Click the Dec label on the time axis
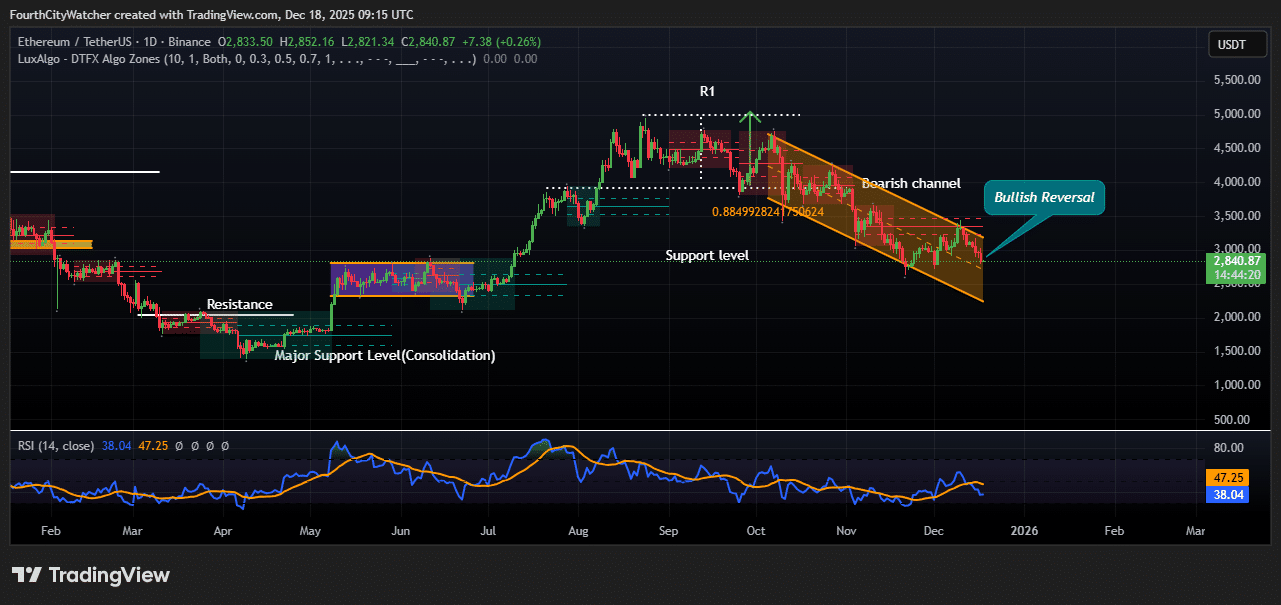 pyautogui.click(x=932, y=531)
